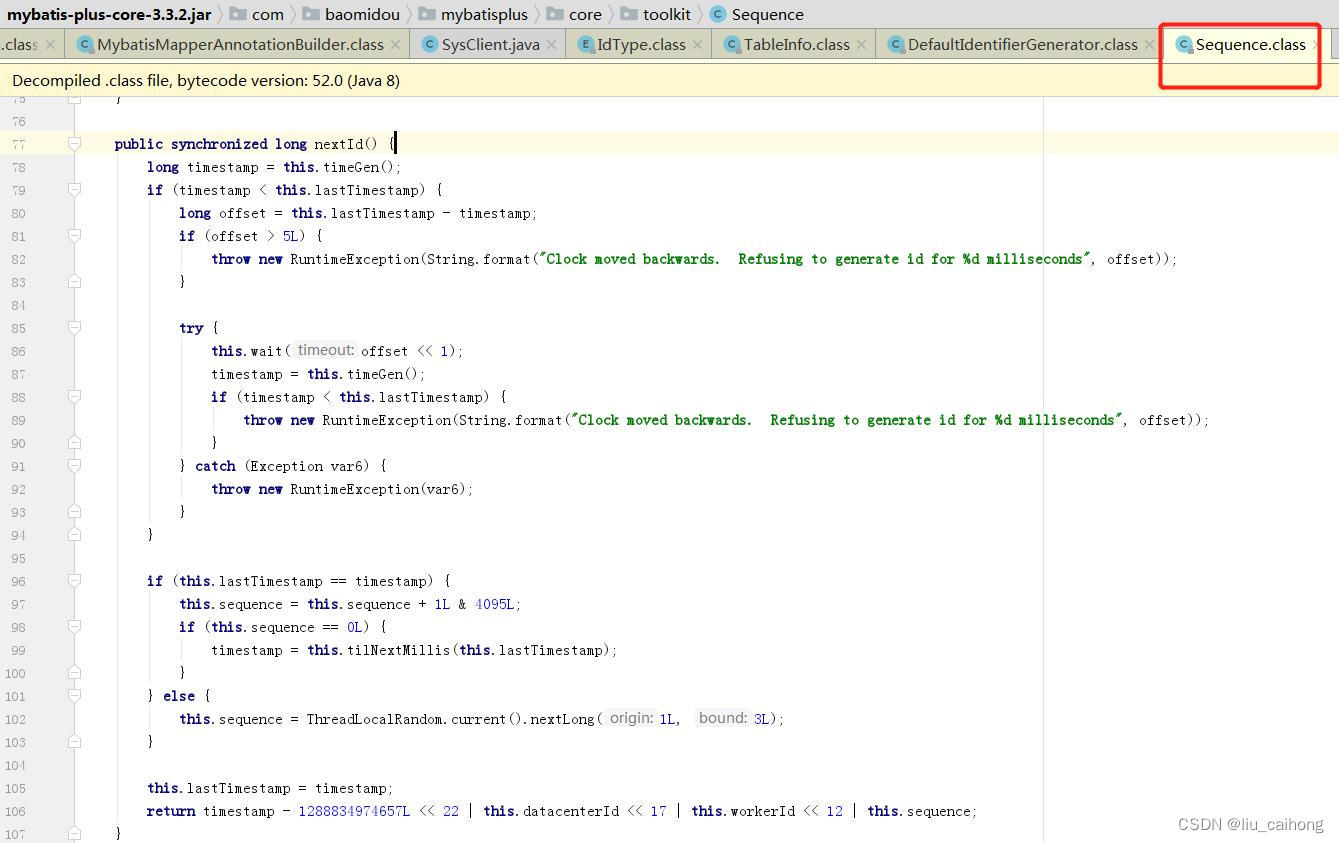This screenshot has width=1339, height=843.
Task: Close the MybatisMapperAnnotationBuilder.class tab
Action: [396, 45]
